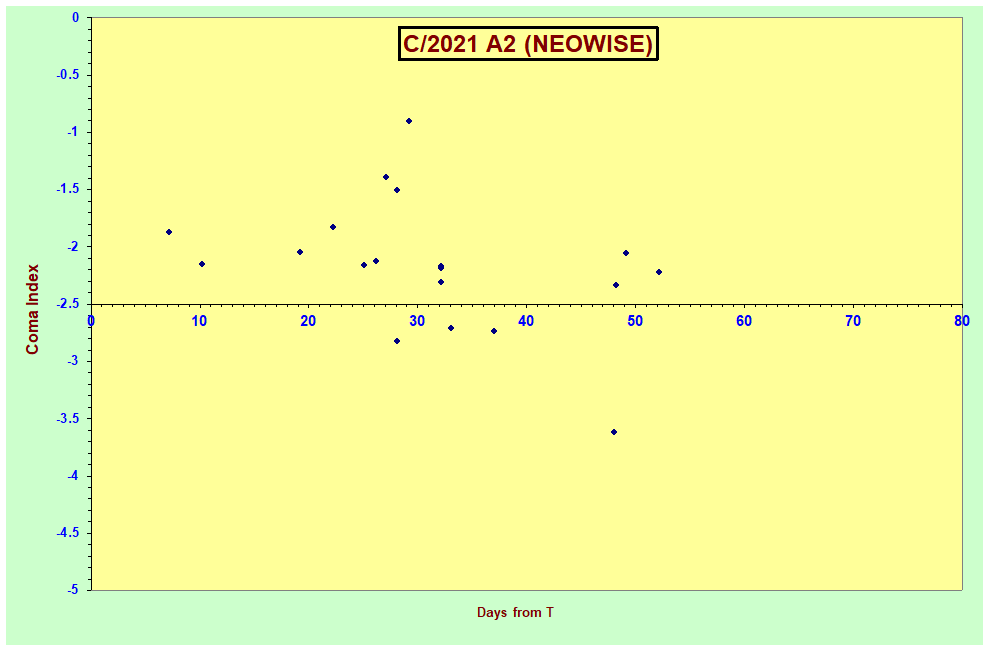Viewport: 987px width, 648px height.
Task: Click x-axis tick label 60
Action: (743, 321)
